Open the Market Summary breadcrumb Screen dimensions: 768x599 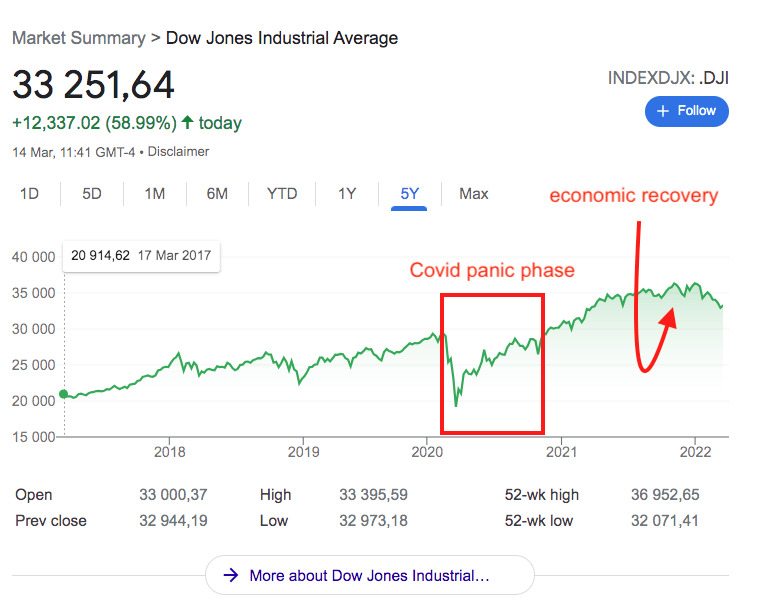(79, 38)
